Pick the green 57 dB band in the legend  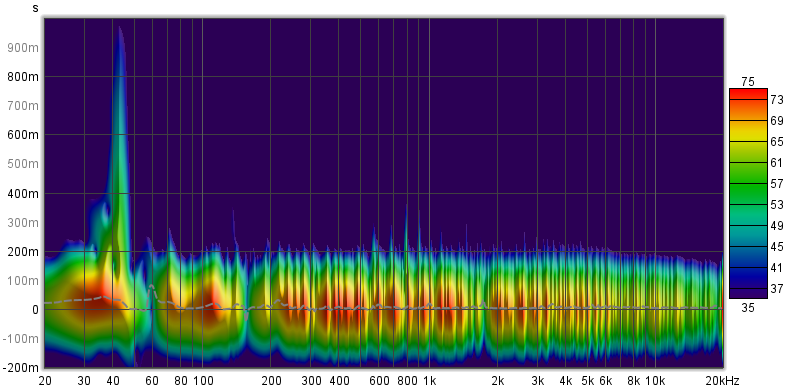748,183
